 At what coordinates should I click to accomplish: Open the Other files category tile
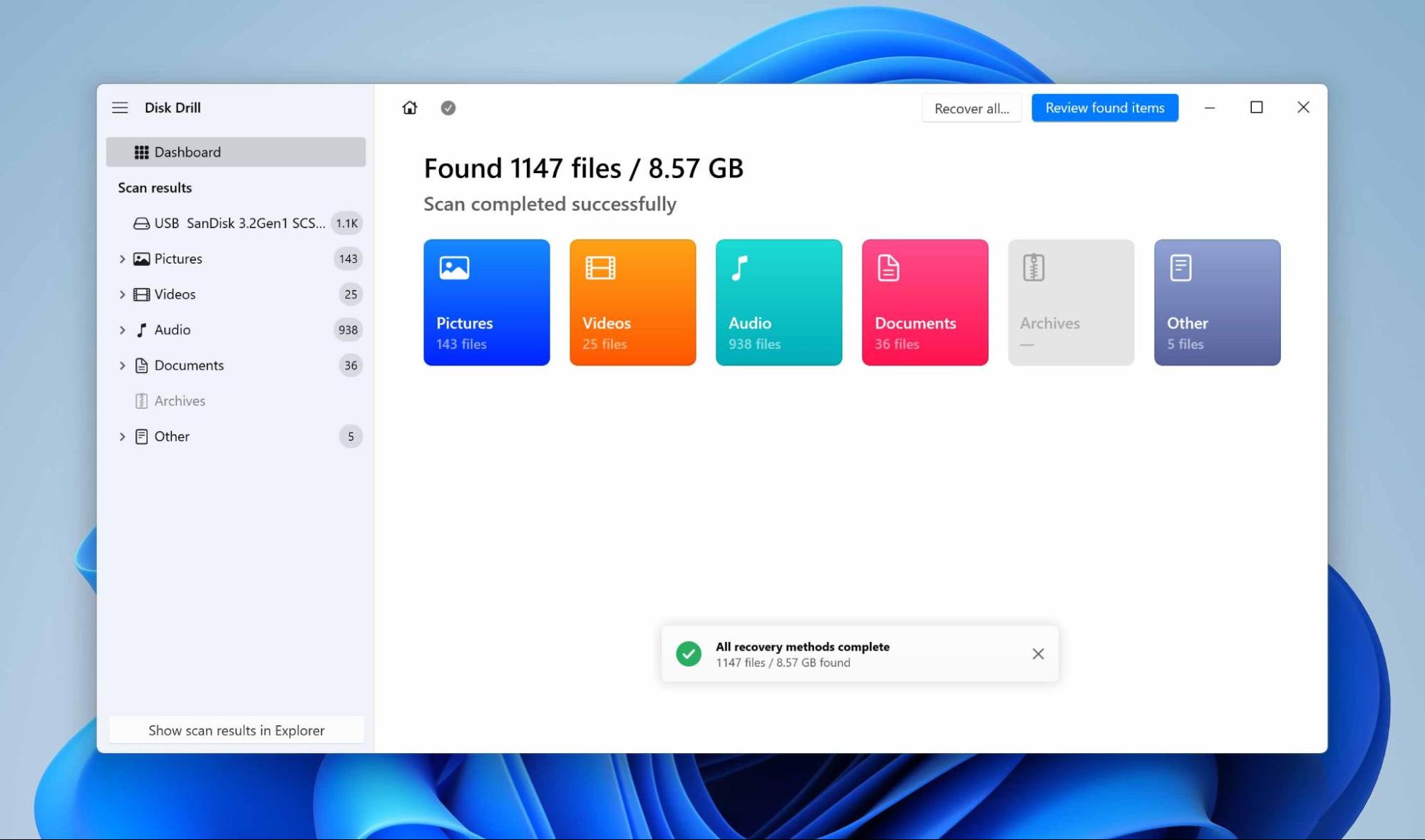coord(1217,302)
